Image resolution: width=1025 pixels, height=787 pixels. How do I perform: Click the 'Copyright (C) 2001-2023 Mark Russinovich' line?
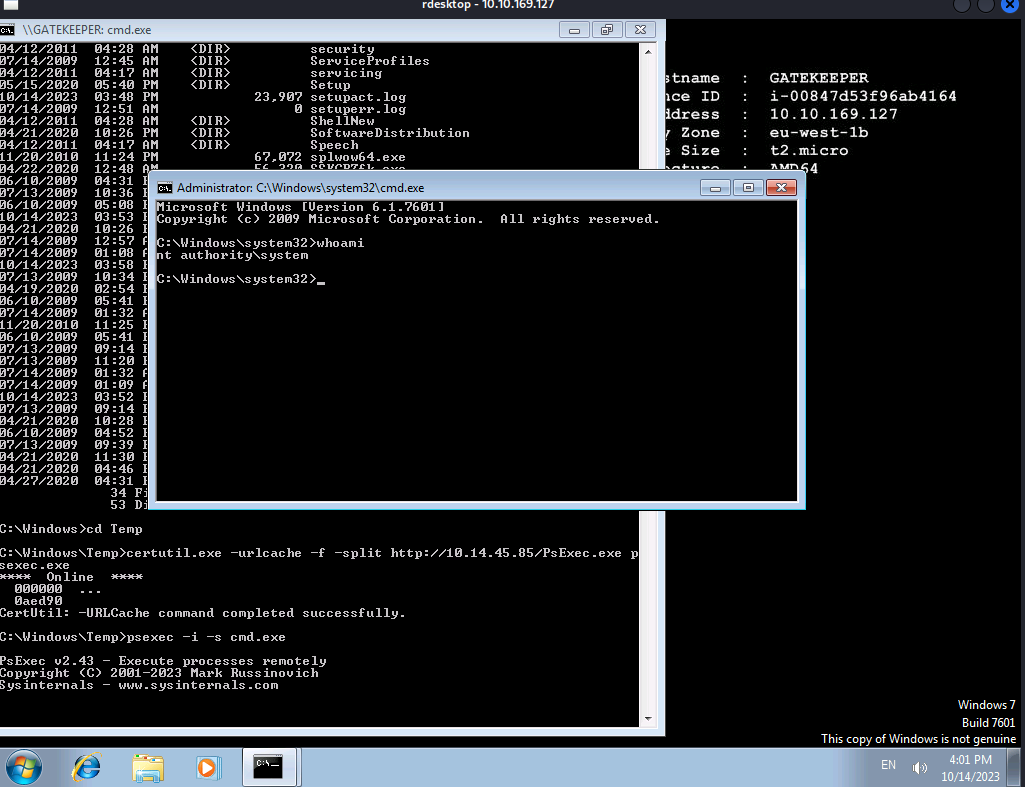click(159, 673)
